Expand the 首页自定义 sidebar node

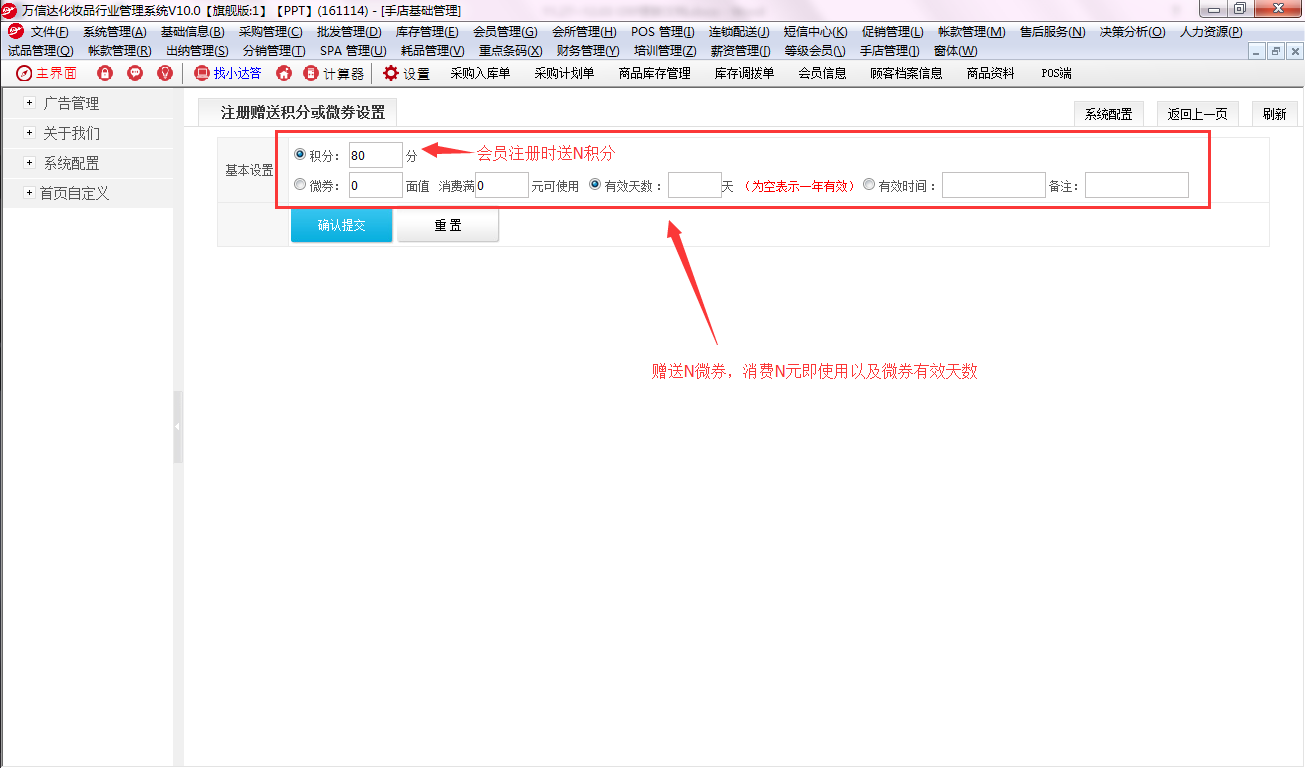[x=29, y=193]
